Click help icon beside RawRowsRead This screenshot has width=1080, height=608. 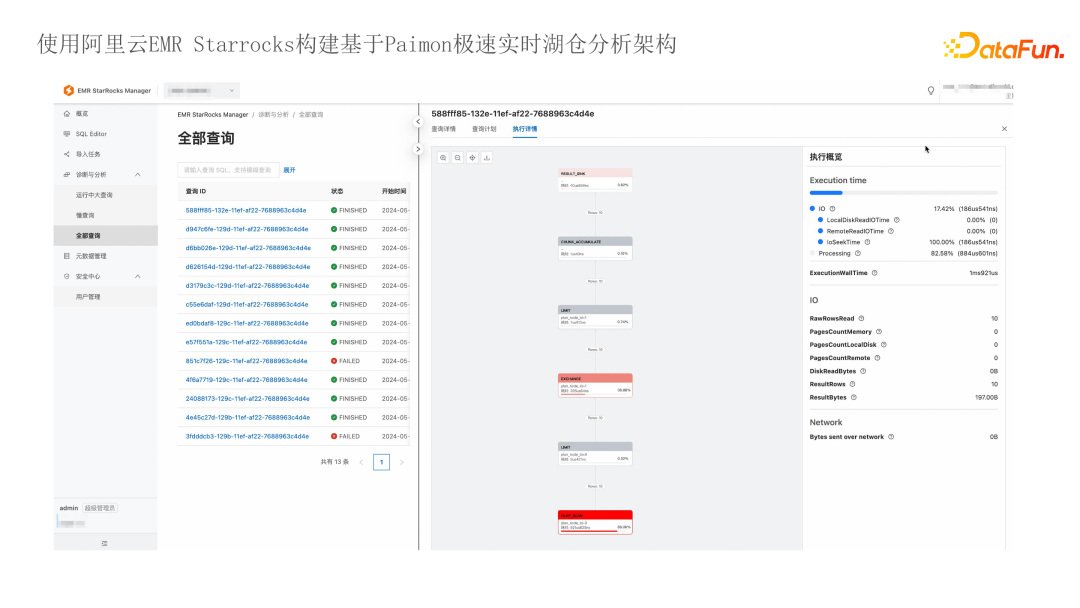pos(861,319)
